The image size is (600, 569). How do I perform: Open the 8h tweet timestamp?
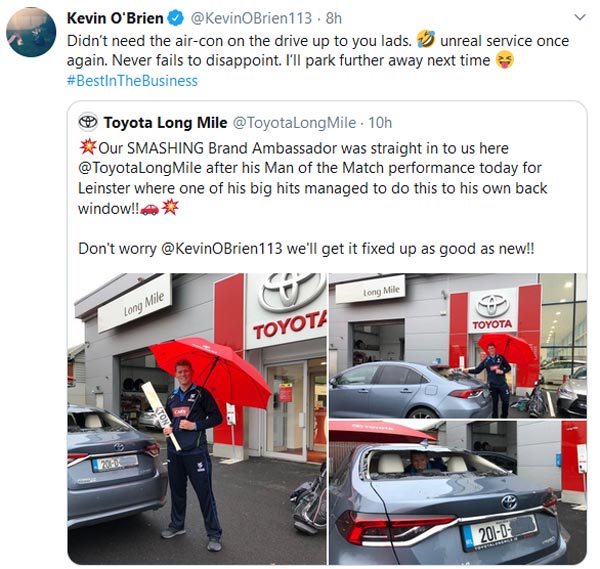(x=333, y=18)
